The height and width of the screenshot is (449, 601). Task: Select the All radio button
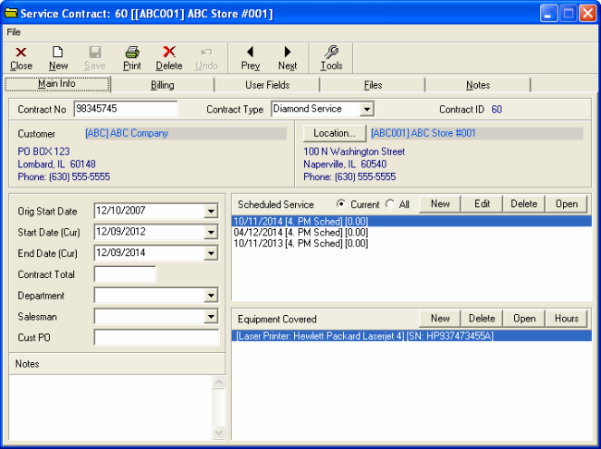pos(390,204)
